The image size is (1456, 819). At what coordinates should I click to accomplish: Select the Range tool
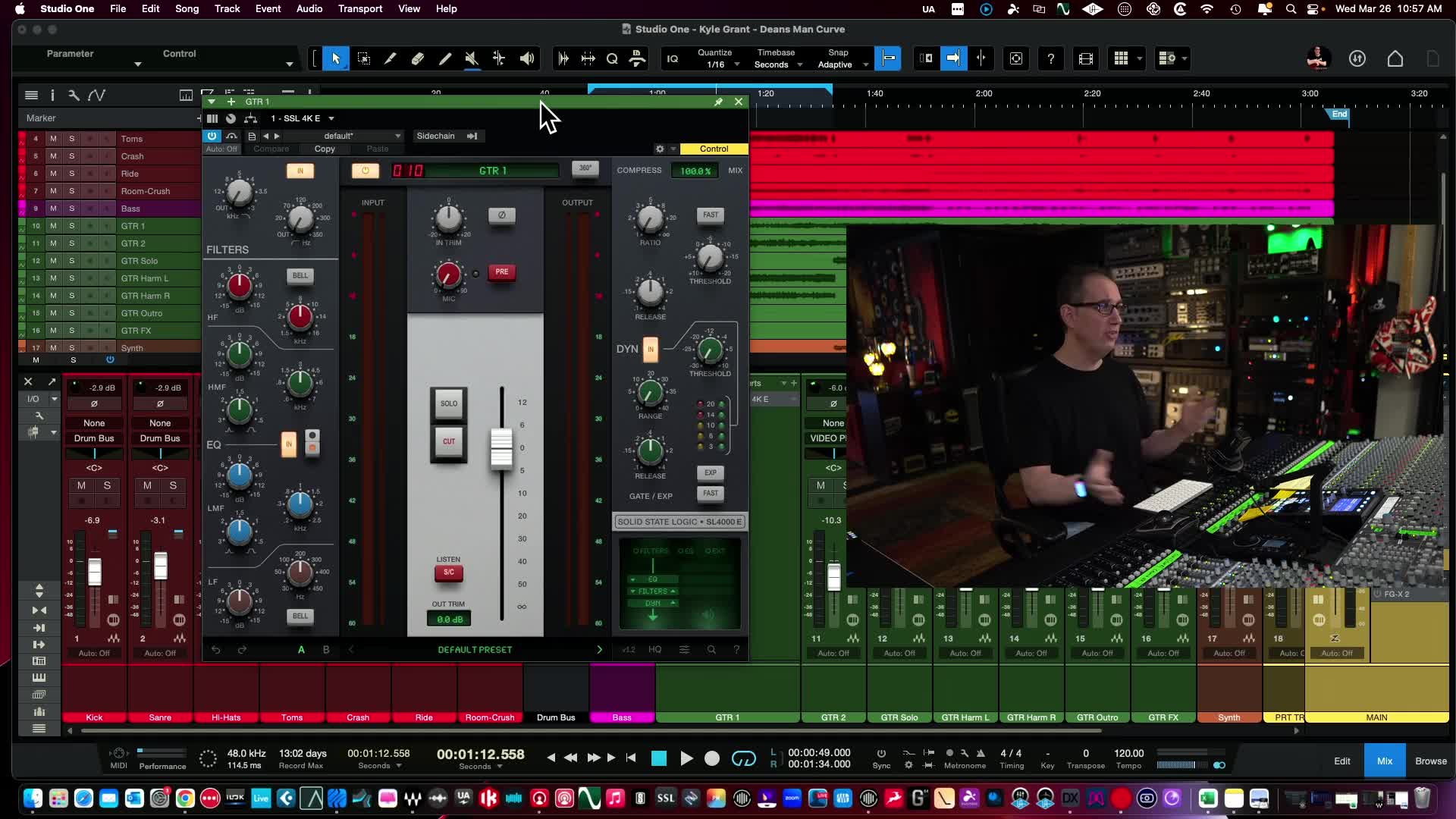pos(364,58)
